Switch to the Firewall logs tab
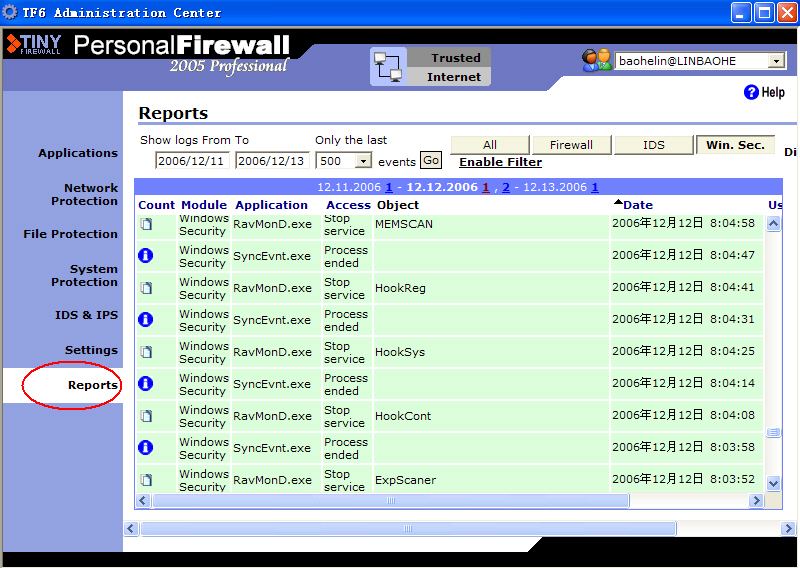This screenshot has height=568, width=800. [x=571, y=145]
